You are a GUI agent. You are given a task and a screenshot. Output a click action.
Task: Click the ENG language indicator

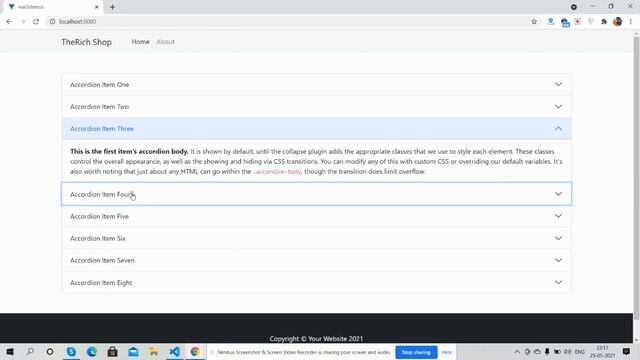pos(580,351)
